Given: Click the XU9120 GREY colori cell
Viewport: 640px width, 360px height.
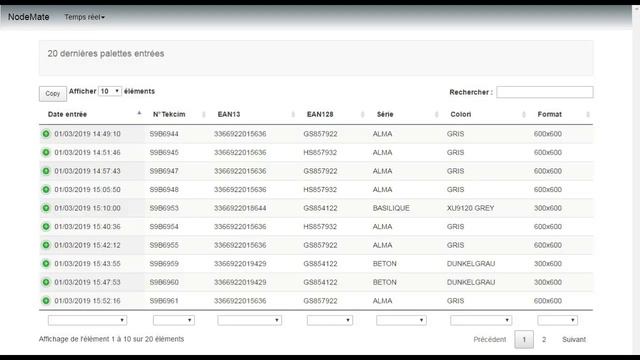Looking at the screenshot, I should click(x=471, y=208).
